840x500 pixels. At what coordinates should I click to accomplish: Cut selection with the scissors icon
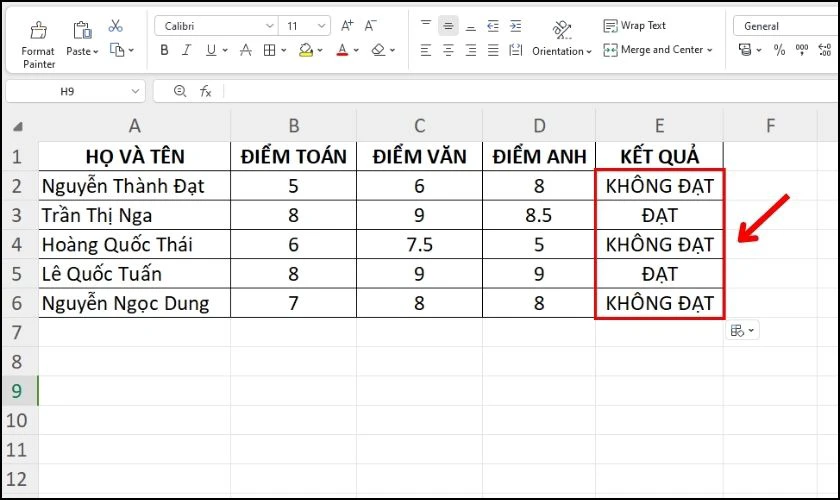click(116, 25)
